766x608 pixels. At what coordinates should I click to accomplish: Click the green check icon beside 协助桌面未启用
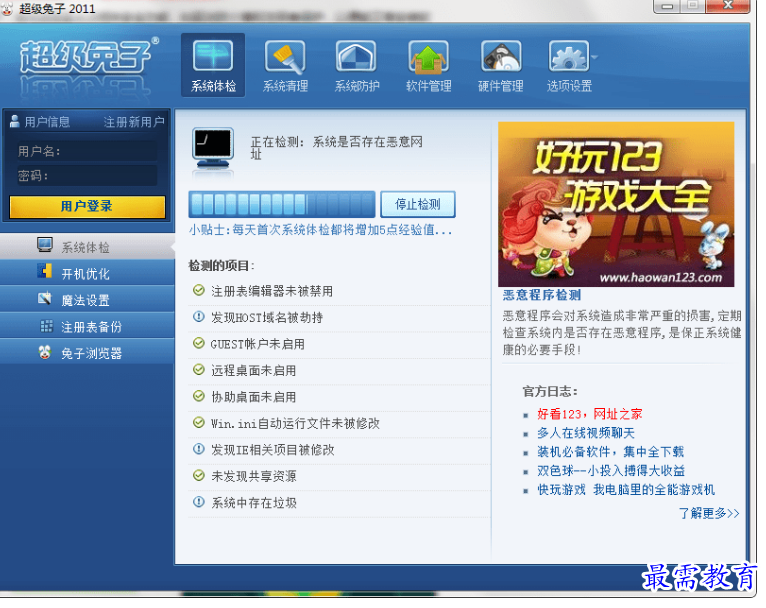click(199, 396)
